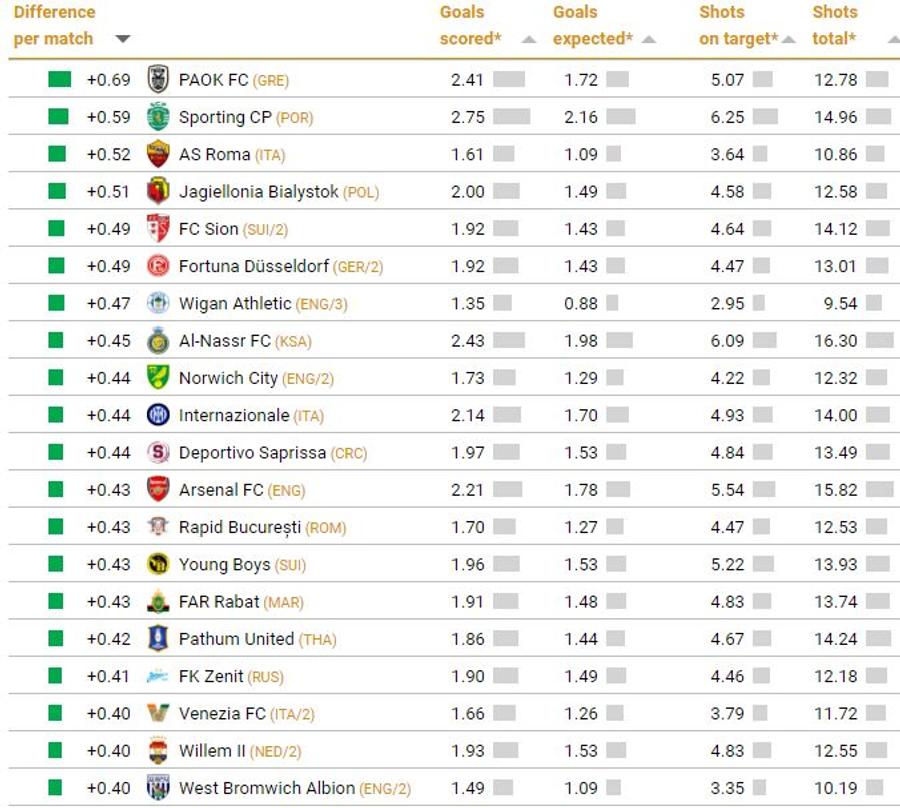This screenshot has height=808, width=900.
Task: Click the Difference per match column header
Action: click(x=54, y=25)
